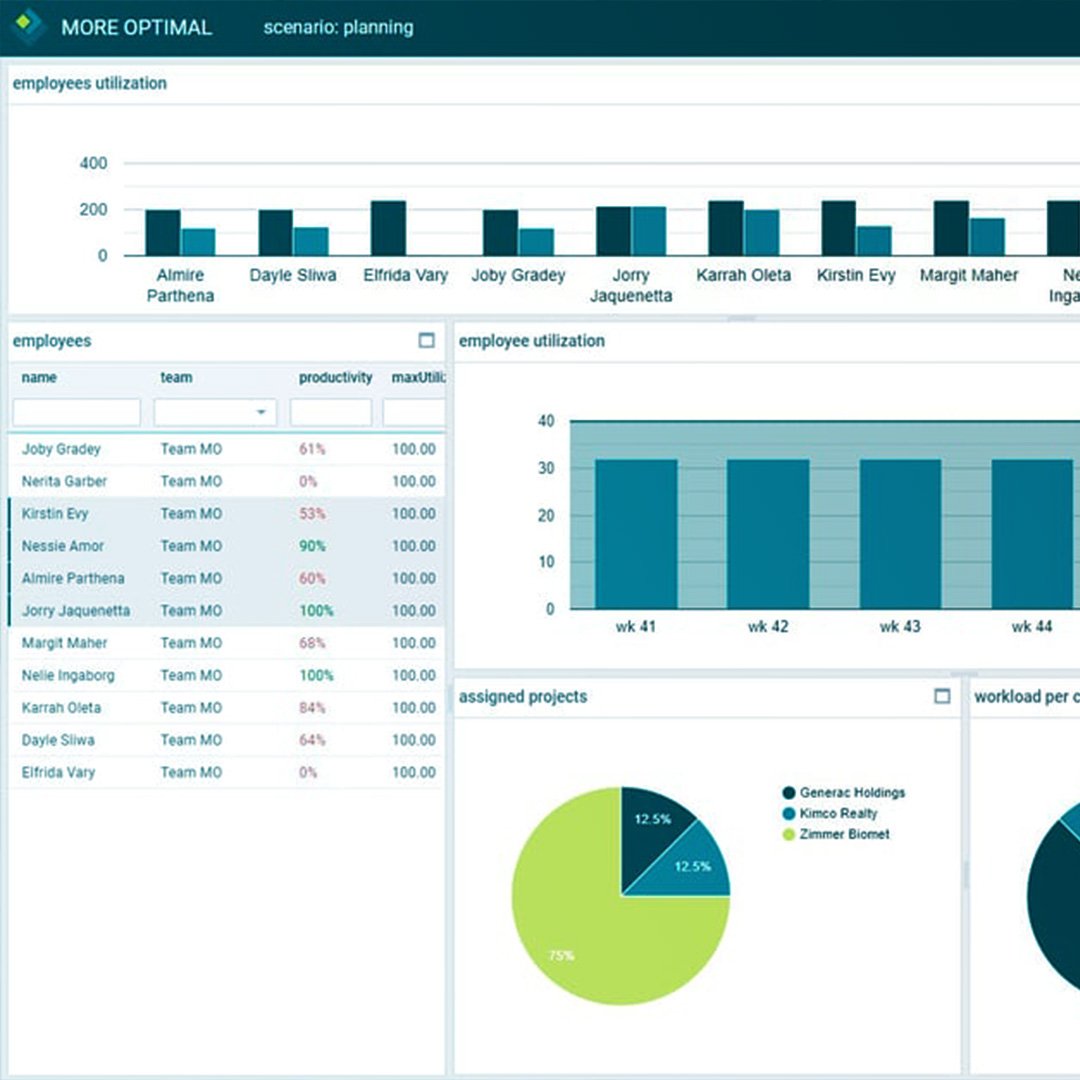Click the Elfrida Vary utilization bar

[388, 228]
